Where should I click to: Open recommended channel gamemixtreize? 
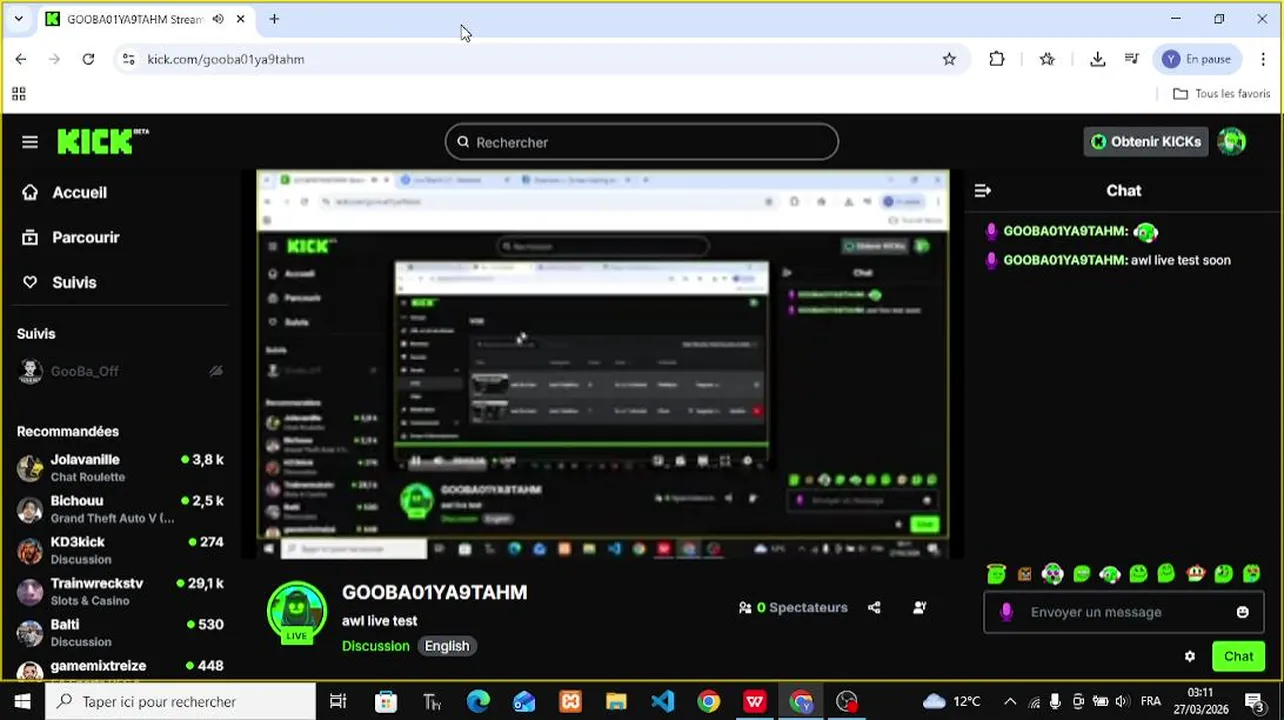(x=120, y=667)
